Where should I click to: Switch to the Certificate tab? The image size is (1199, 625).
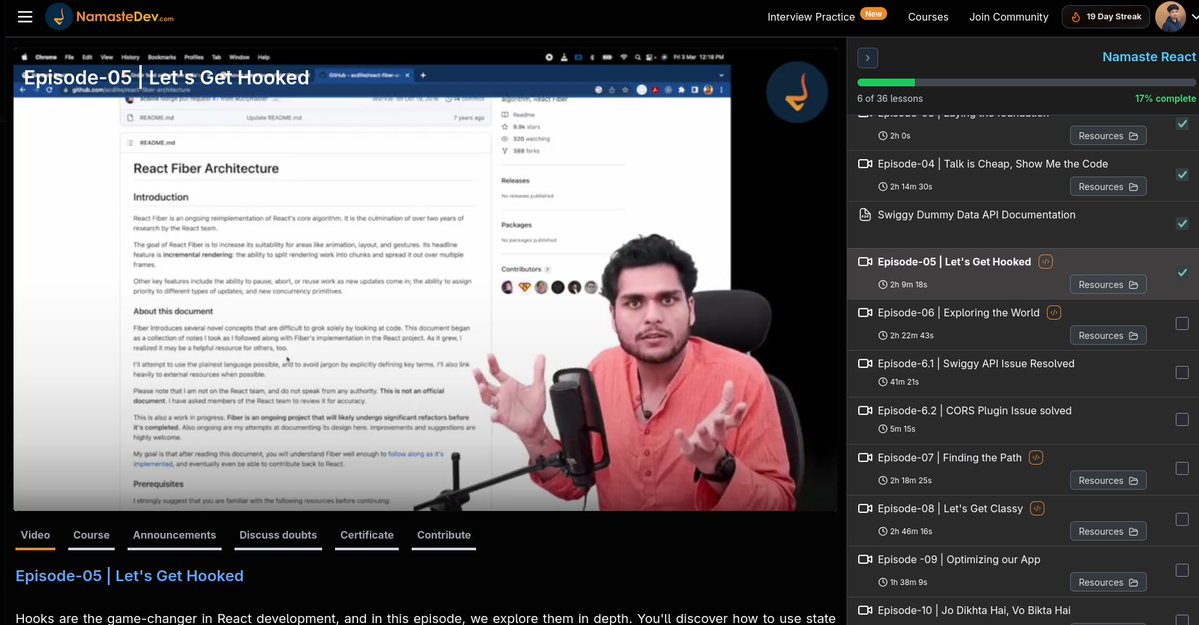click(x=367, y=535)
